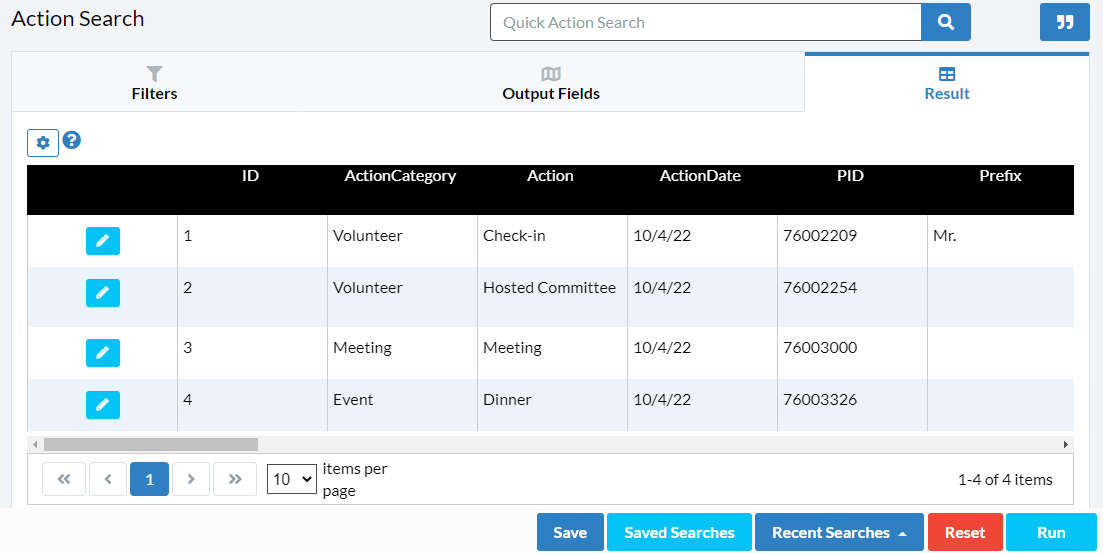Image resolution: width=1103 pixels, height=553 pixels.
Task: Click the Save button
Action: click(570, 533)
